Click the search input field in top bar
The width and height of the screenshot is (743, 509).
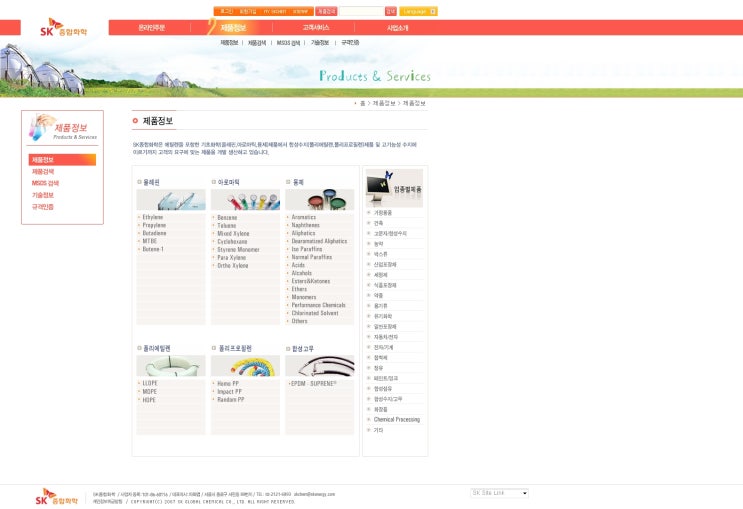(x=361, y=11)
